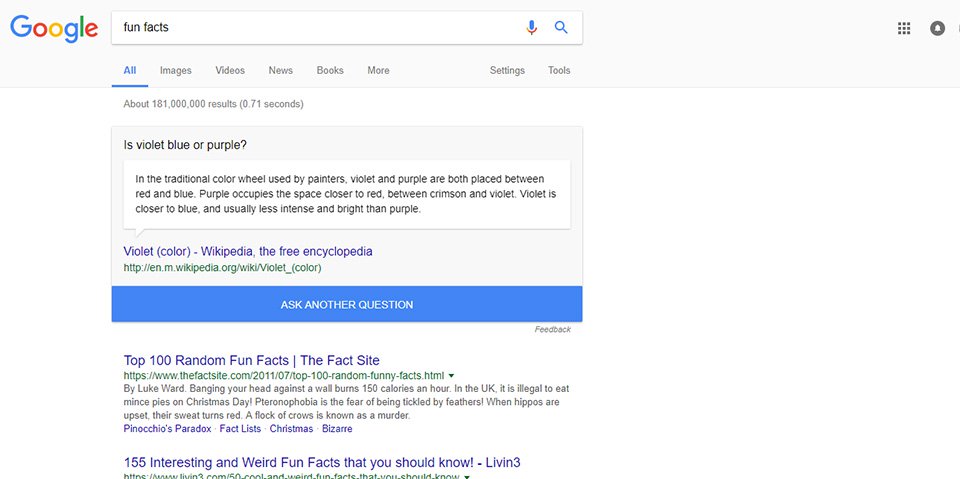Run the search with the magnifier icon

[561, 28]
